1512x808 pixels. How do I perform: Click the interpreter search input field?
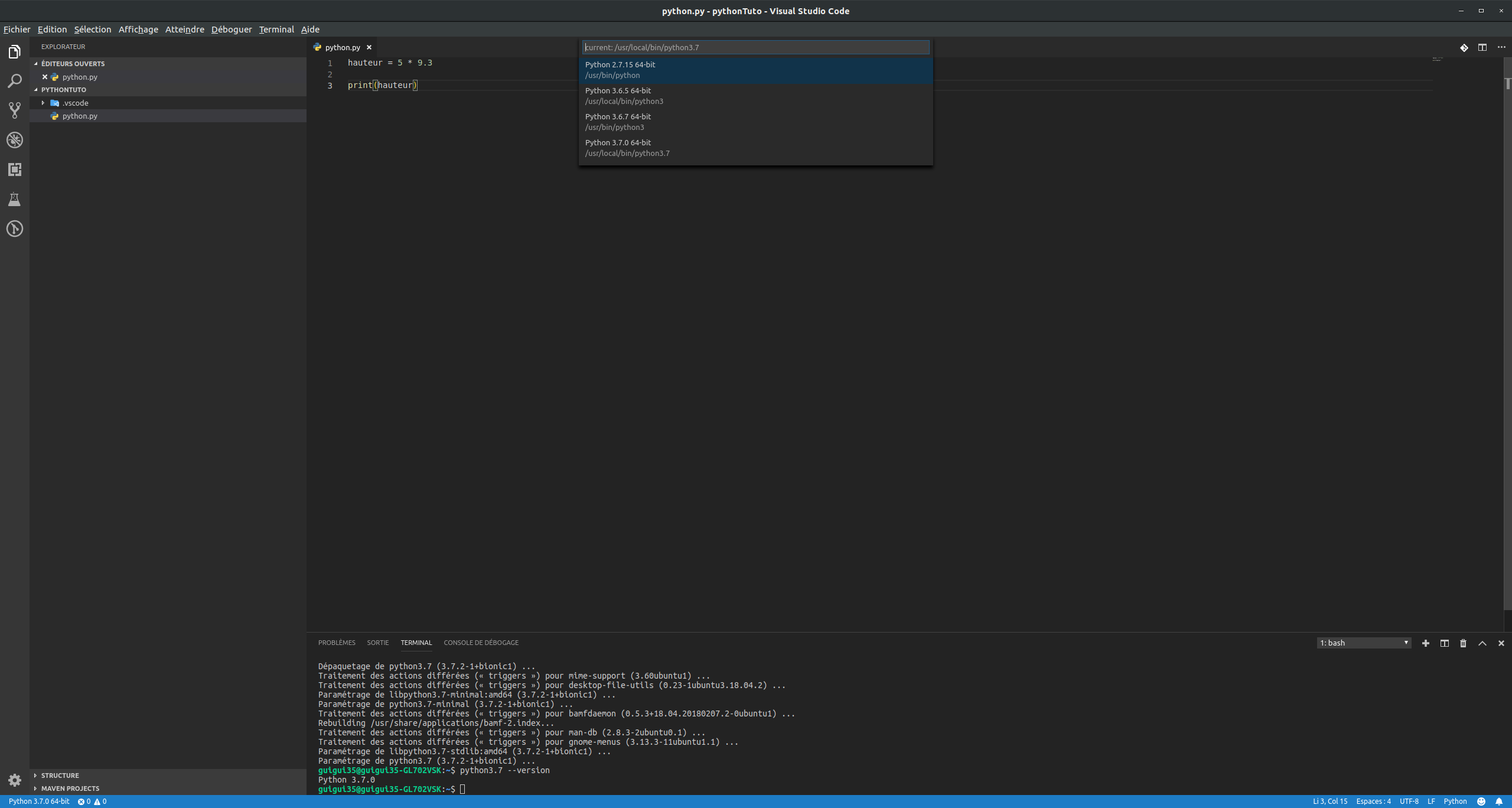756,47
